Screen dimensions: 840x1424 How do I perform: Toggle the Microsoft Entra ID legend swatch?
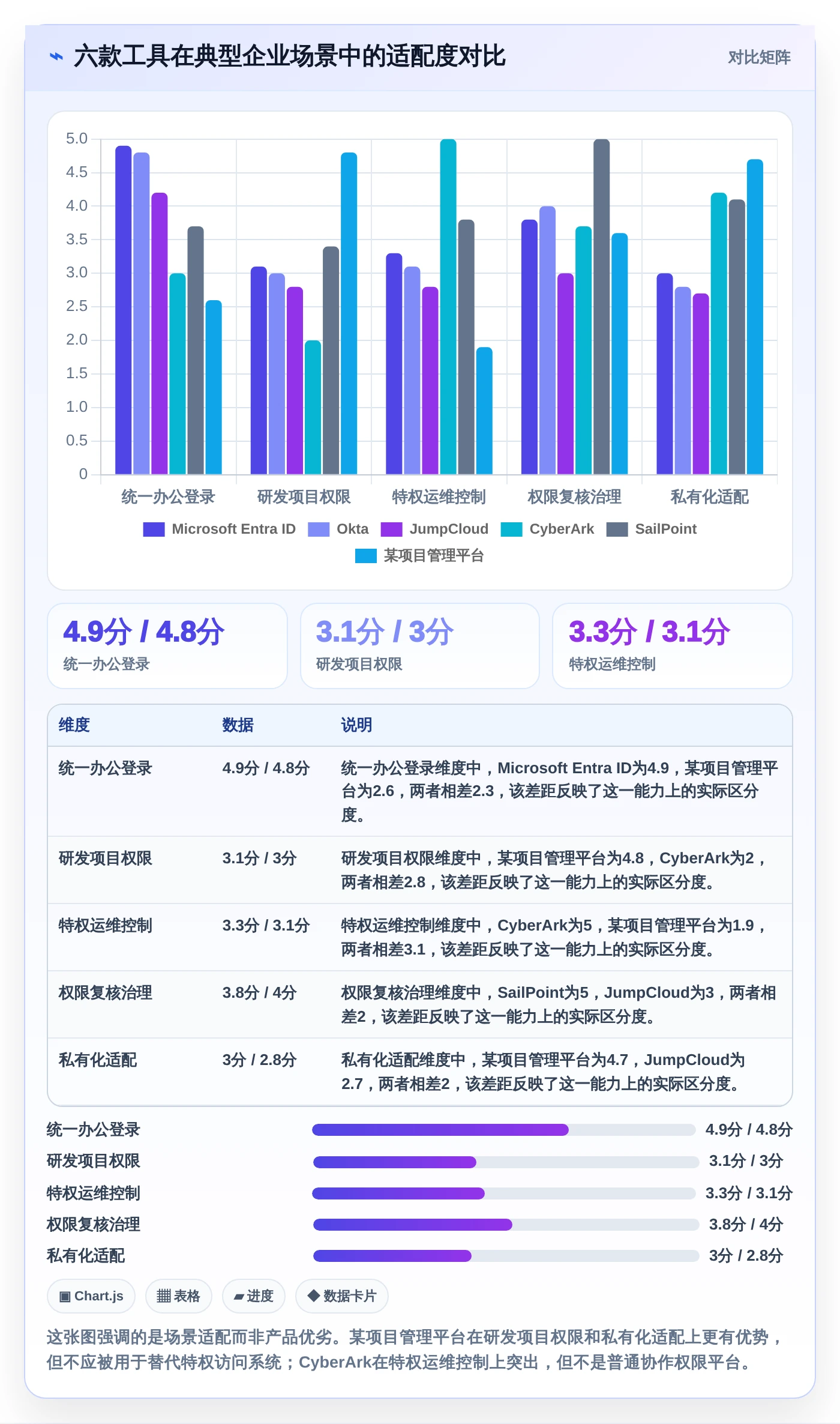[154, 529]
